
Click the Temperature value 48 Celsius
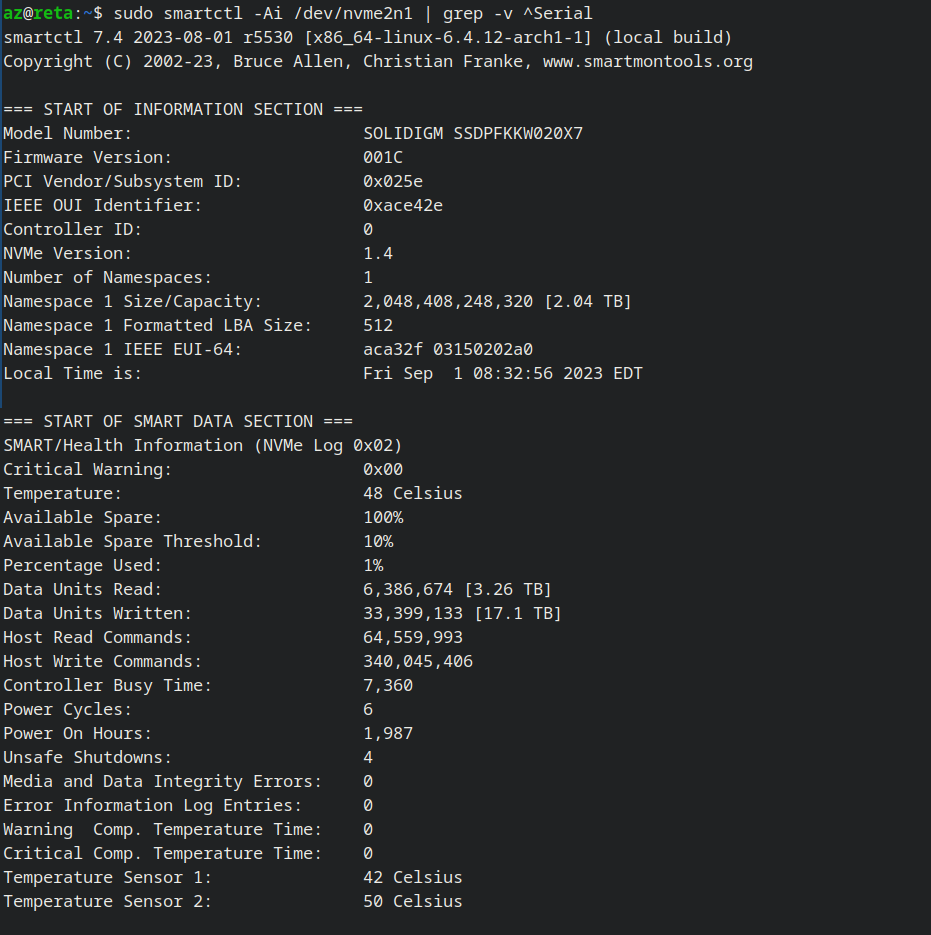click(413, 493)
